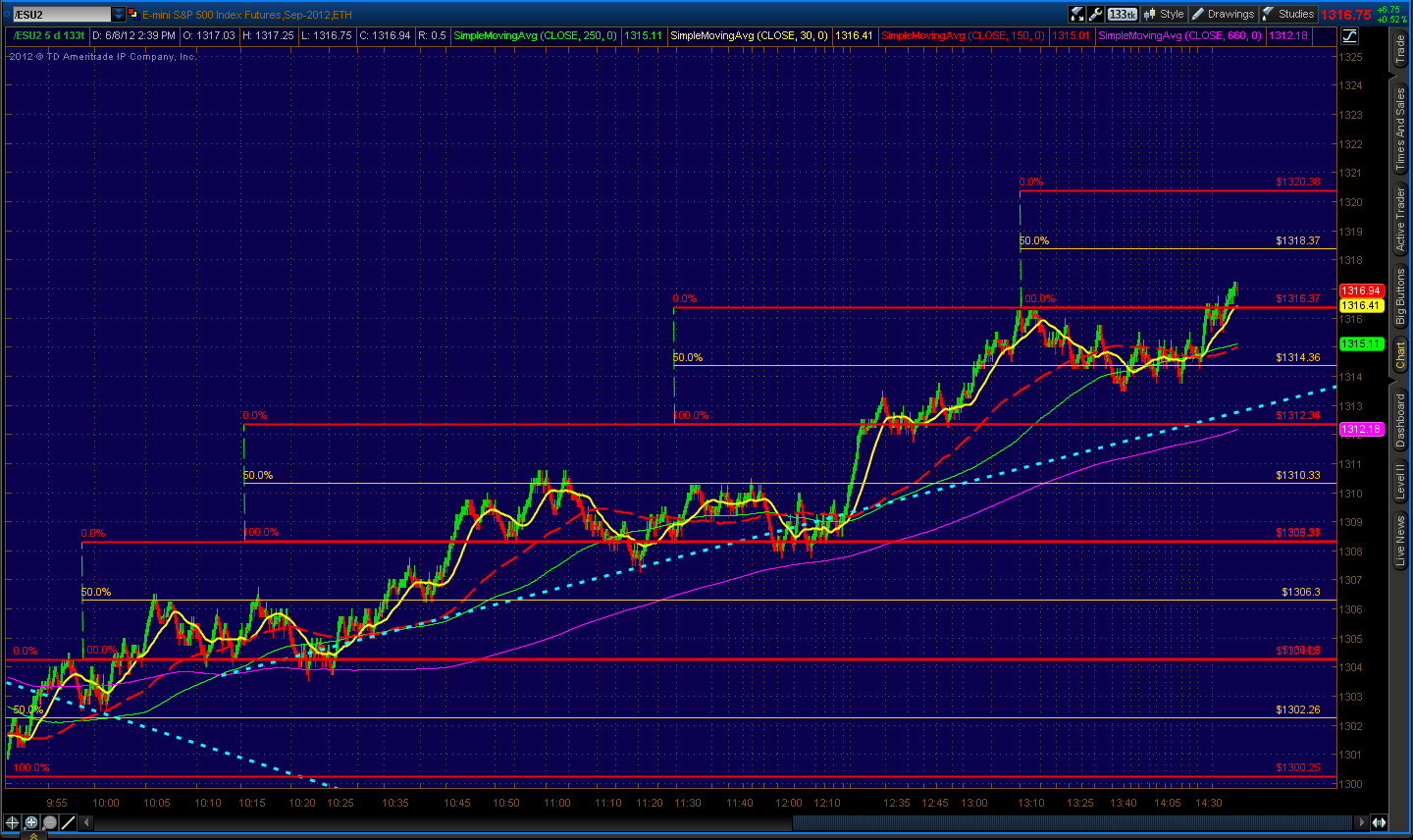Click the C: 1316.94 close value

click(x=386, y=35)
